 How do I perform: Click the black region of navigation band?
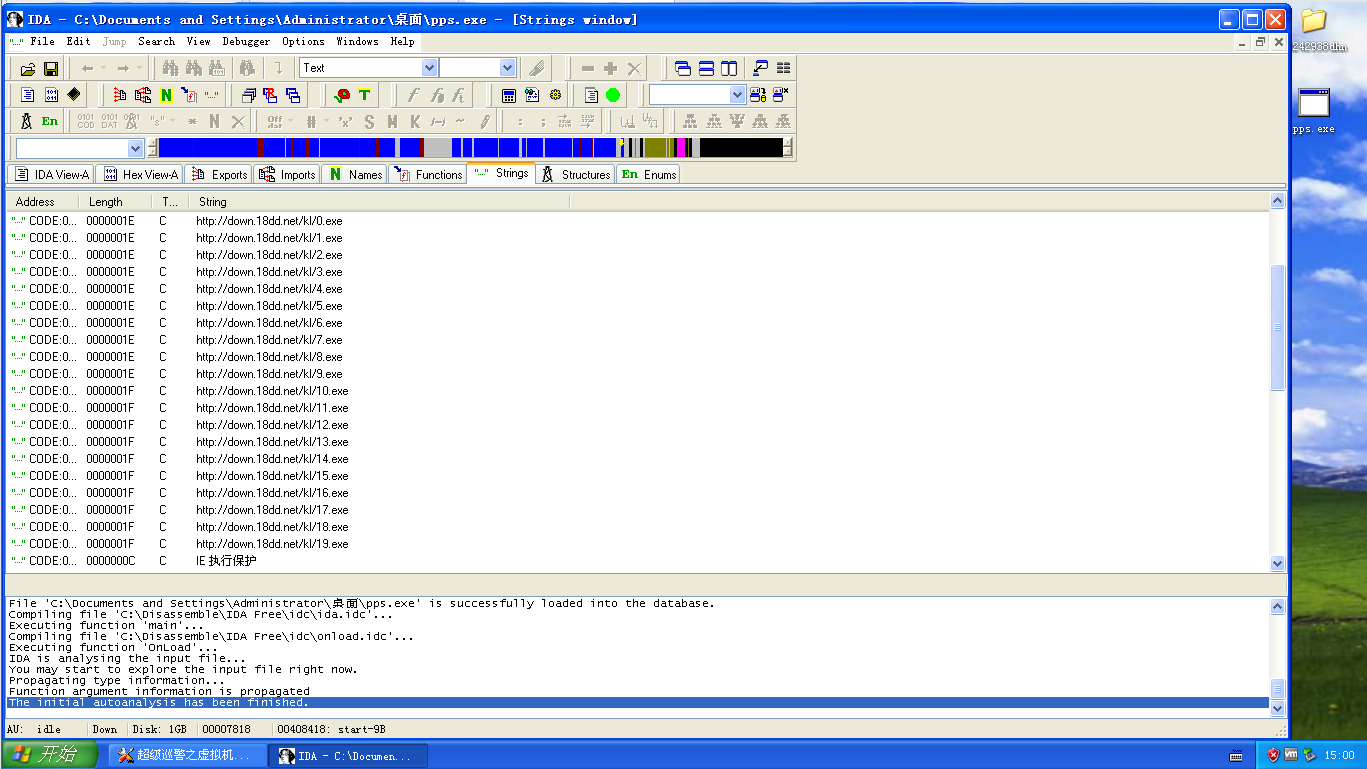740,148
